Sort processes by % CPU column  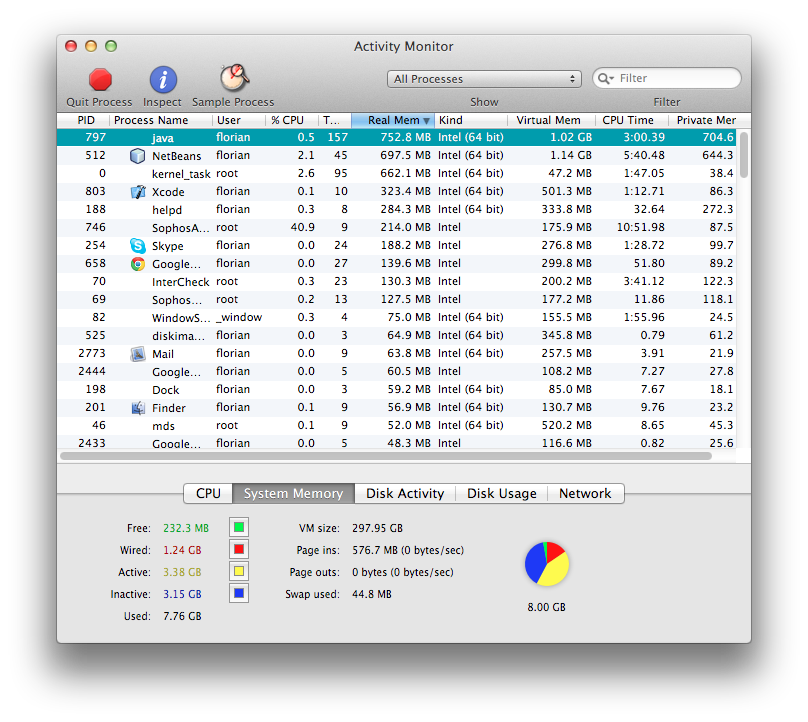[x=287, y=121]
